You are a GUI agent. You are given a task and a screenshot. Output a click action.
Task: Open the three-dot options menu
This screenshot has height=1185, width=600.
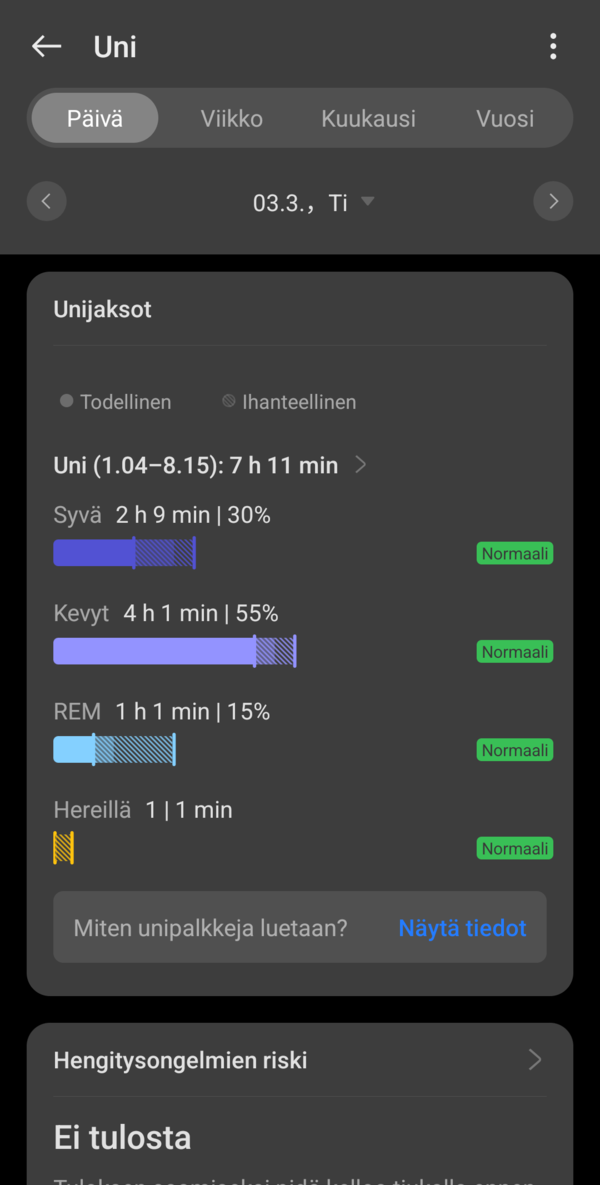[x=553, y=46]
